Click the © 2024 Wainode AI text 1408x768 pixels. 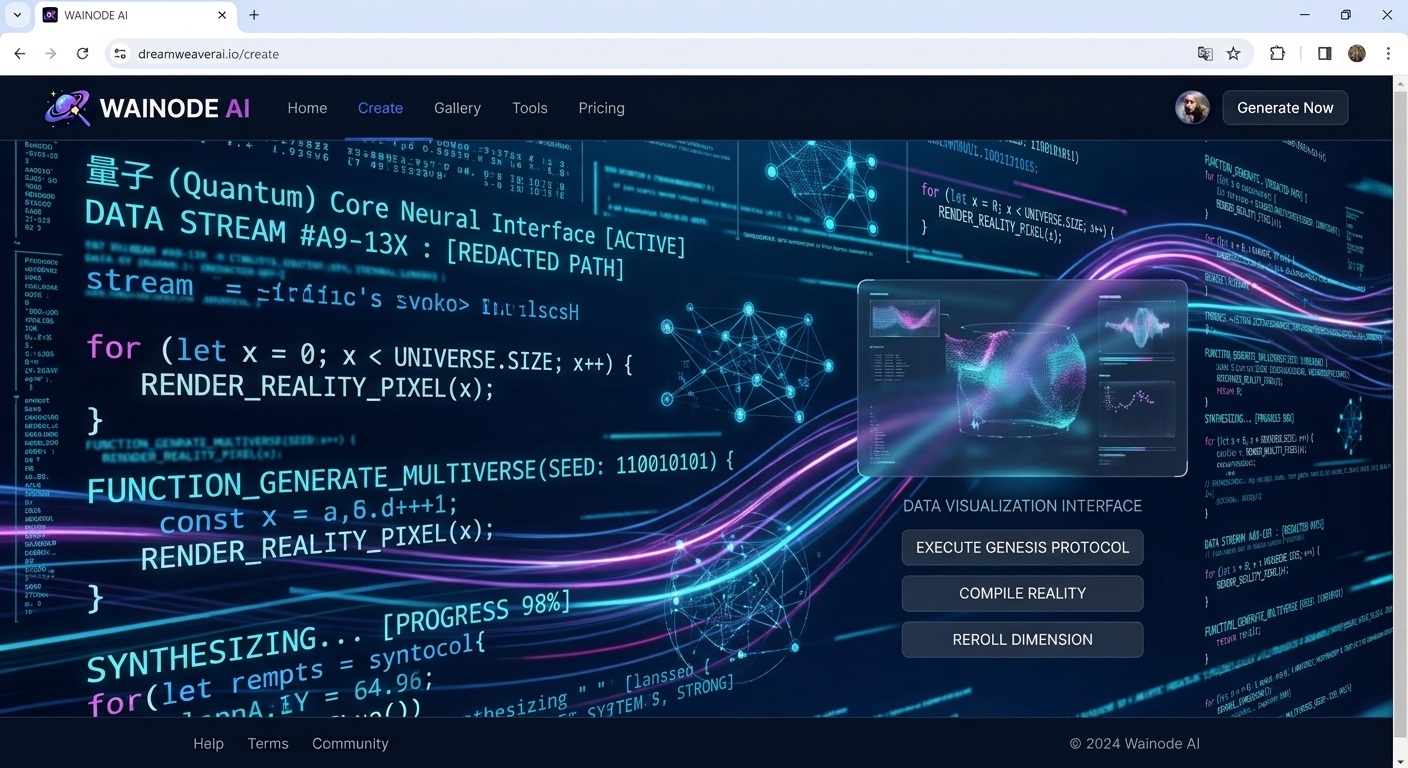[x=1134, y=744]
